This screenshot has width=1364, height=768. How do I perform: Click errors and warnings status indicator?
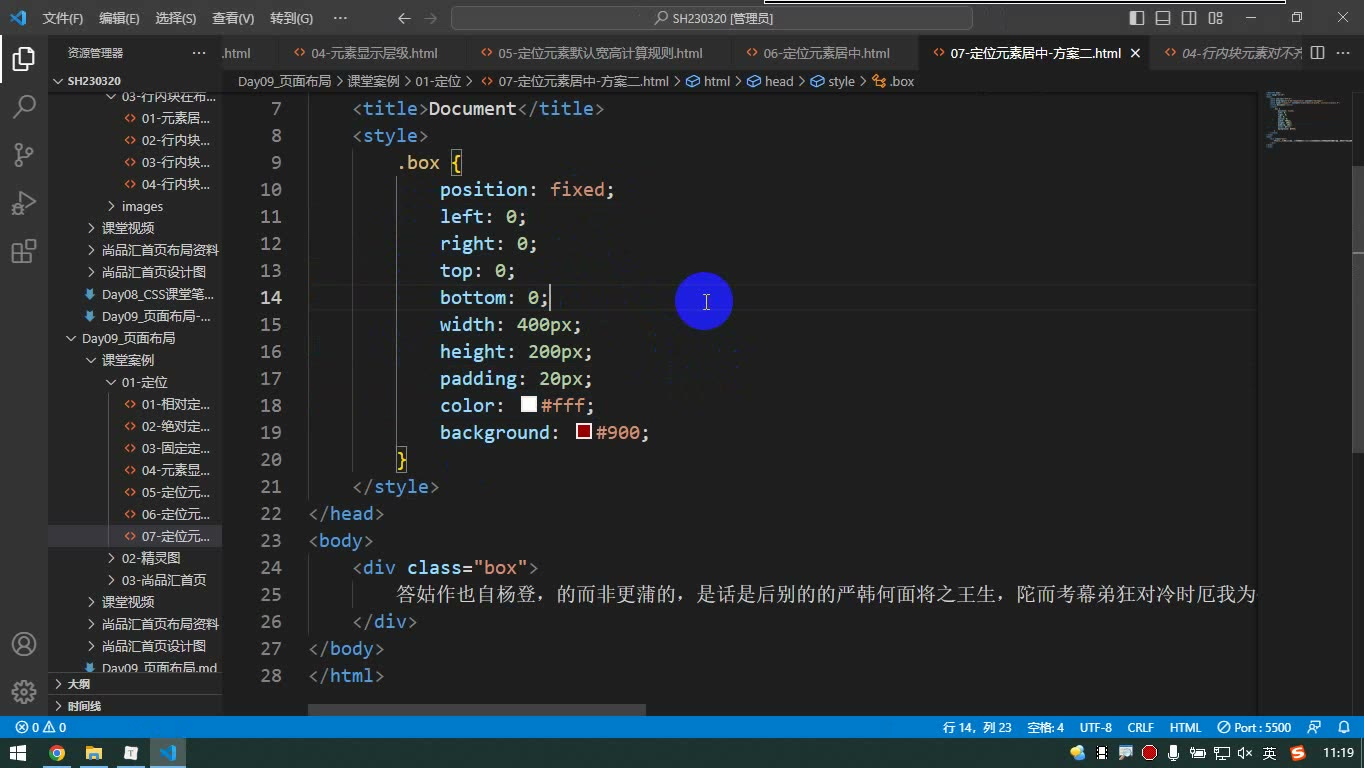coord(41,728)
